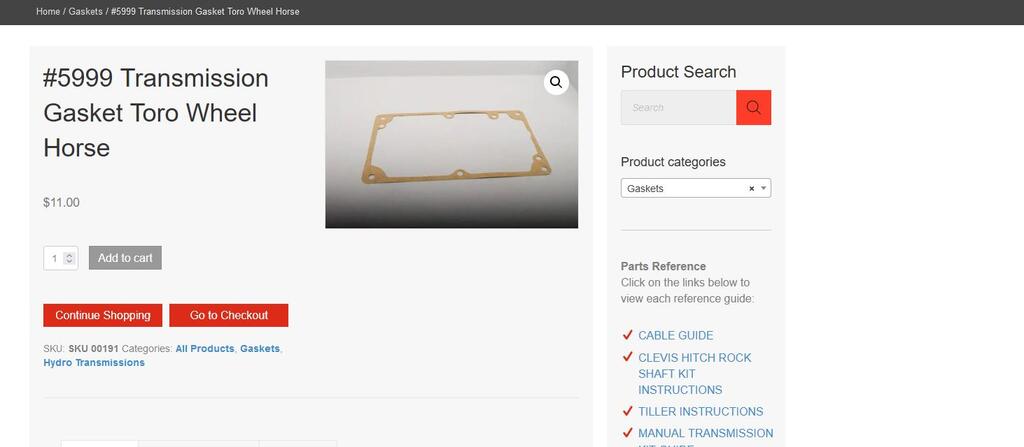
Task: Open the Product categories dropdown arrow
Action: 763,188
